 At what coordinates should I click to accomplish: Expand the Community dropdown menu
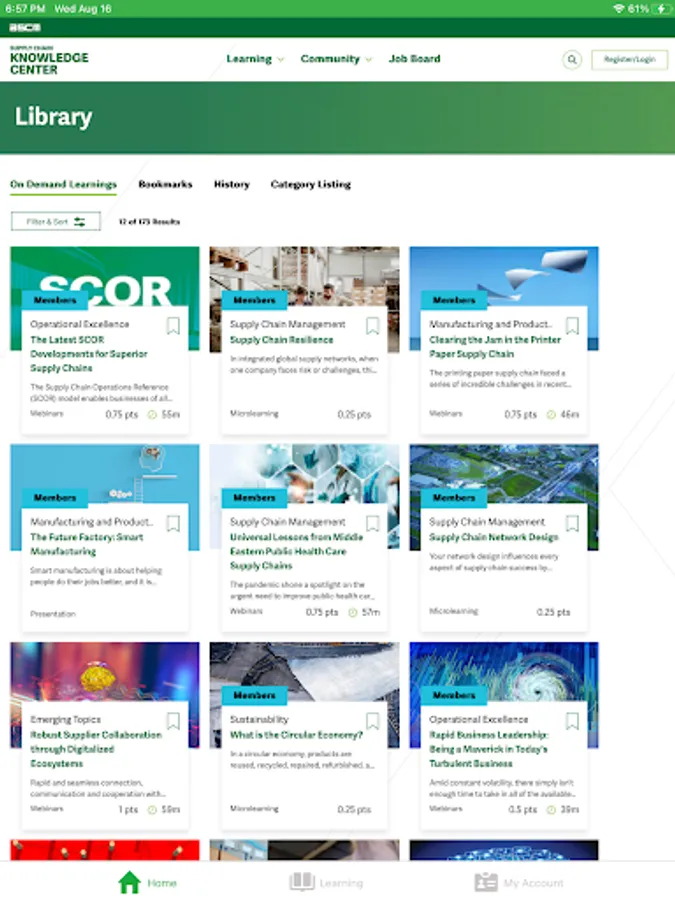(336, 59)
